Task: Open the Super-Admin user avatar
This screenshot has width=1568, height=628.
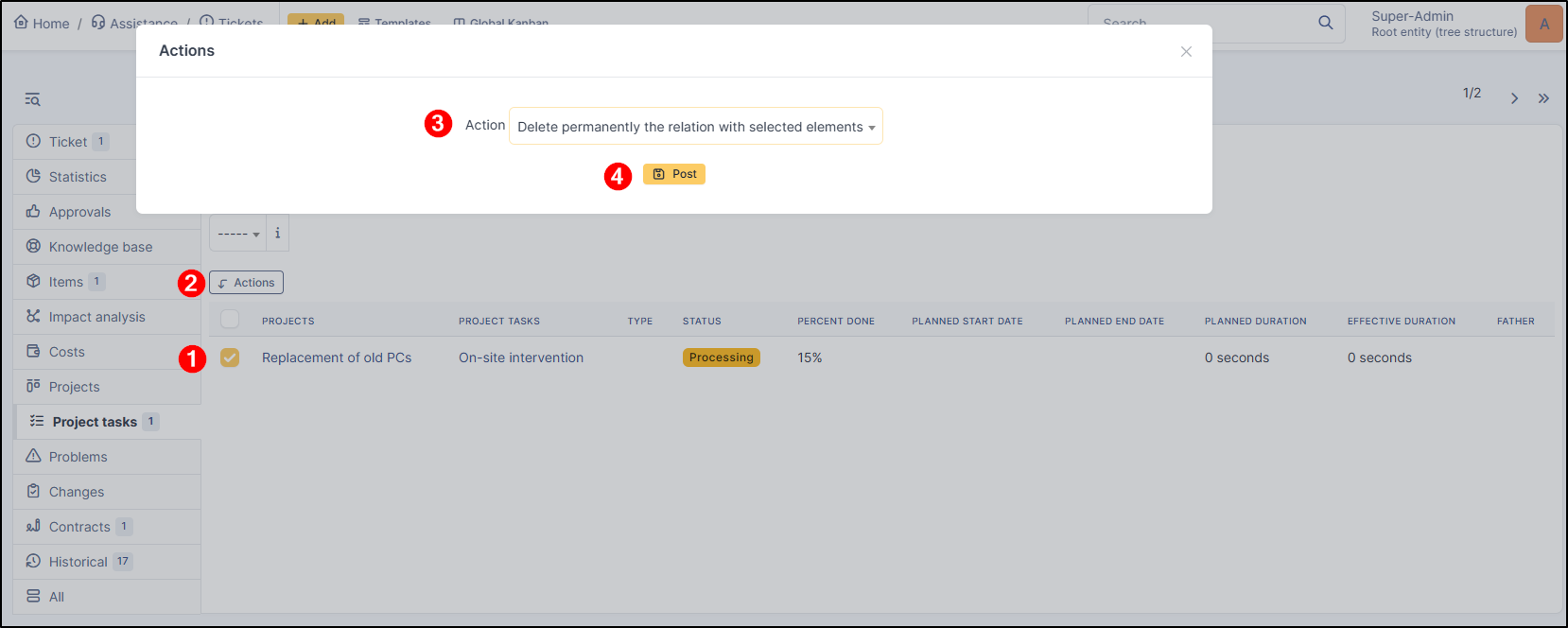Action: pyautogui.click(x=1543, y=24)
